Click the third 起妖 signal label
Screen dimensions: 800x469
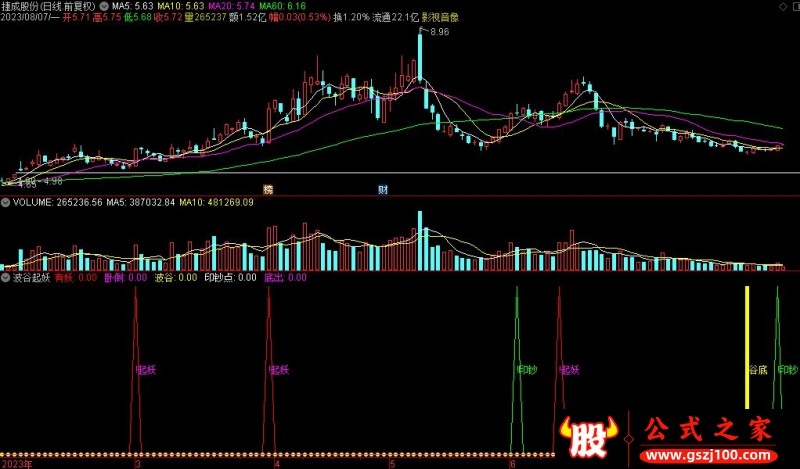point(569,370)
